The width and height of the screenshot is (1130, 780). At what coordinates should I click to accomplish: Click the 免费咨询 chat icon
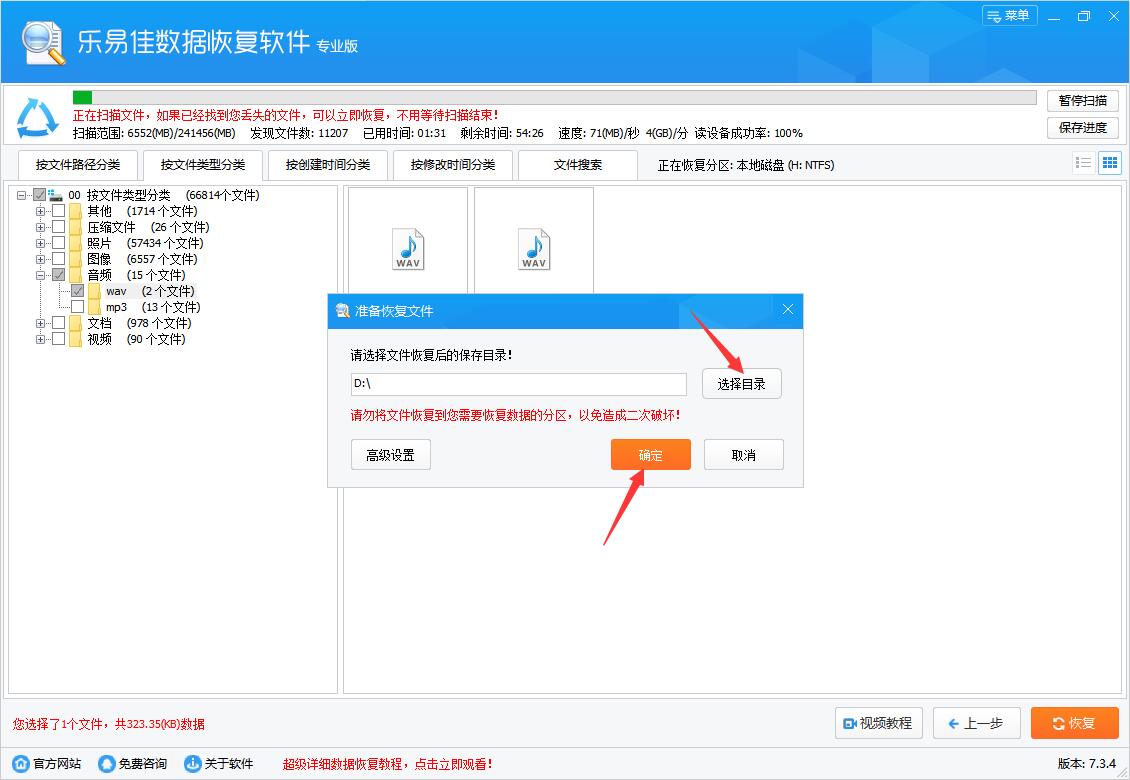[x=107, y=763]
